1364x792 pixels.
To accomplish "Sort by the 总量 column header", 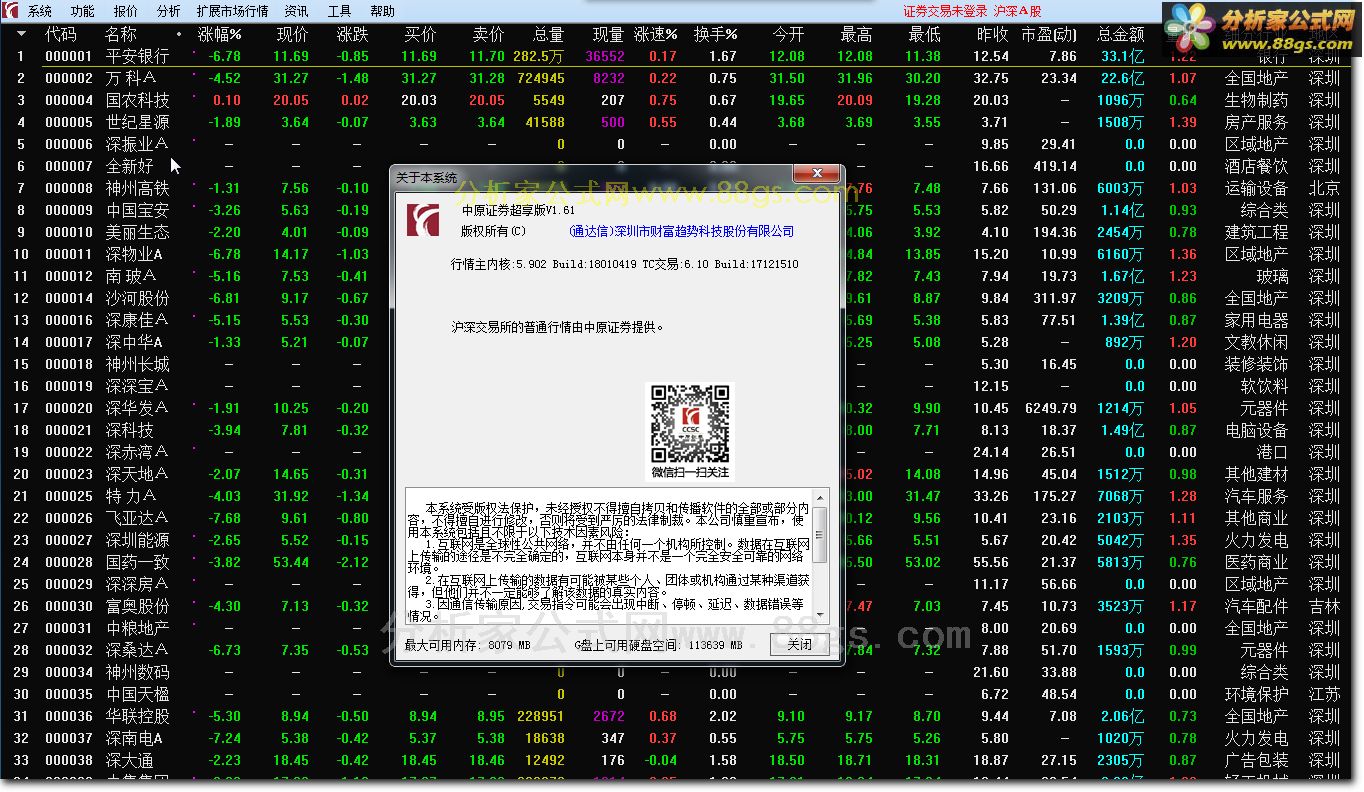I will [x=548, y=34].
